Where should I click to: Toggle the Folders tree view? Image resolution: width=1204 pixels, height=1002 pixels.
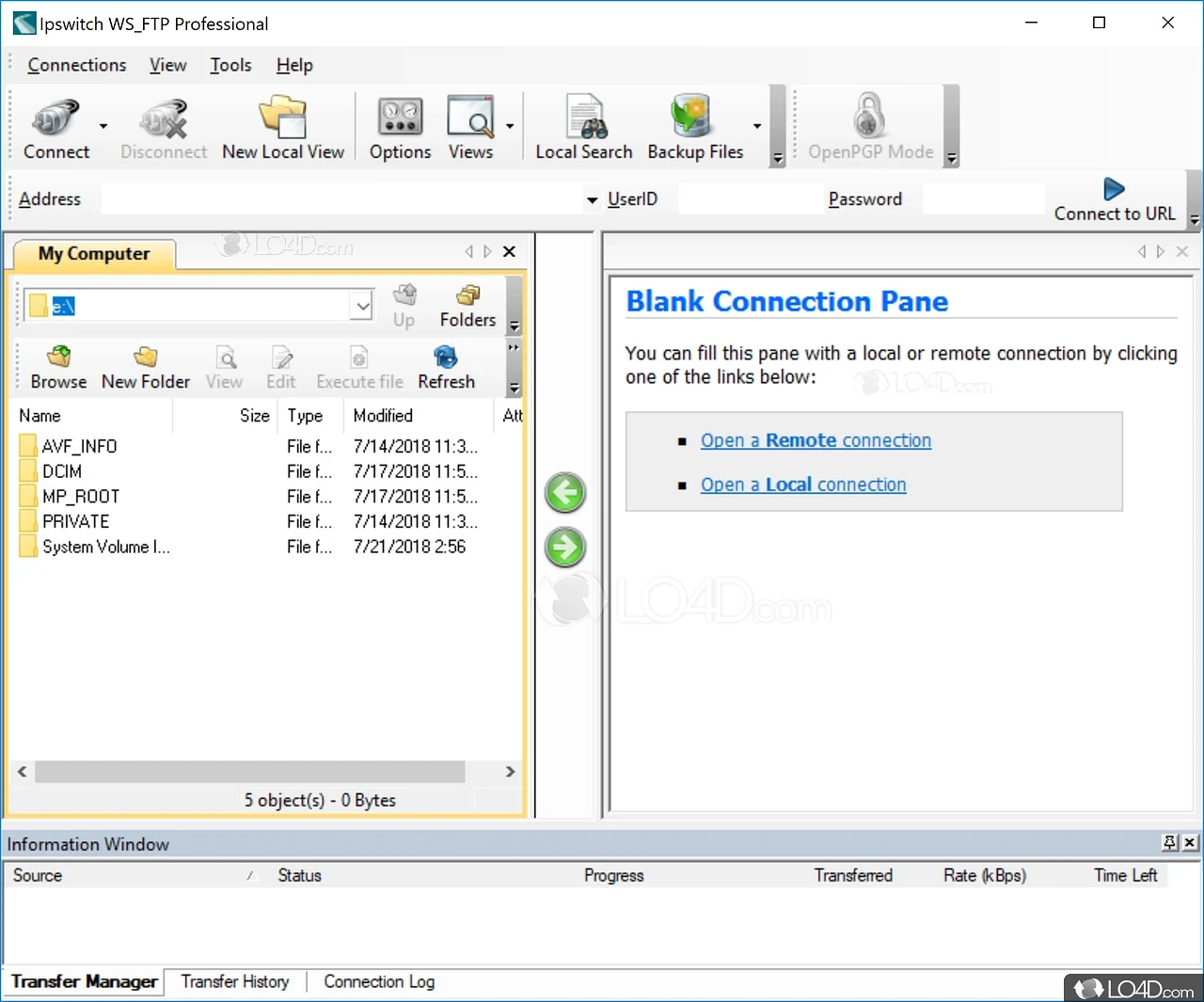click(467, 306)
